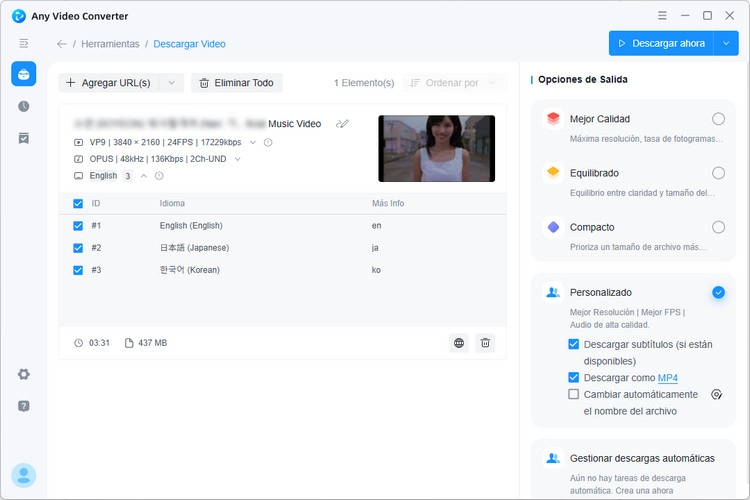Go to Herramientas breadcrumb
The height and width of the screenshot is (500, 750).
[x=110, y=44]
